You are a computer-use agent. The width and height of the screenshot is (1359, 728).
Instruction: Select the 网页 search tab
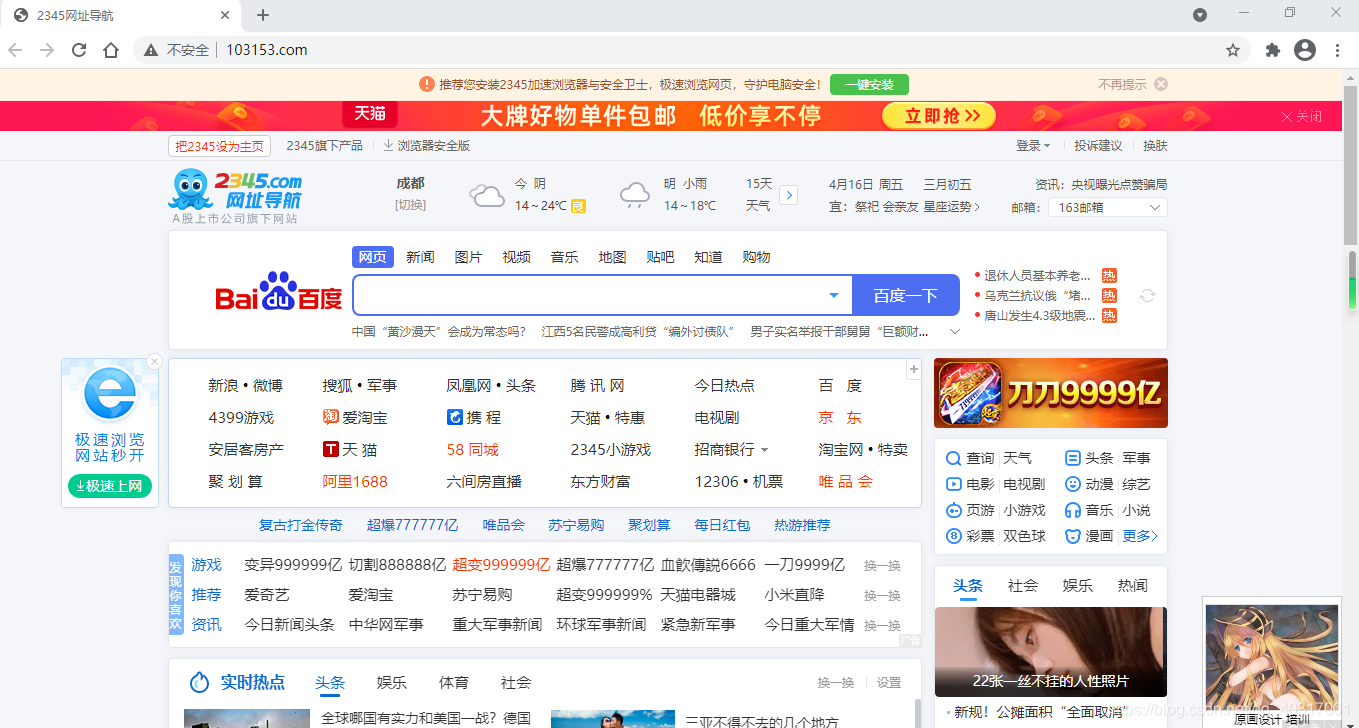(x=373, y=257)
